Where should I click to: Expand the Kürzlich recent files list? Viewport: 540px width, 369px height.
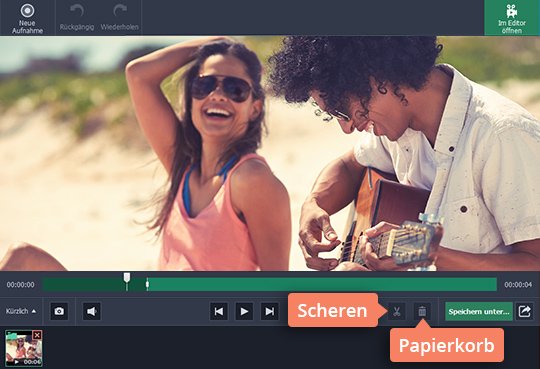(21, 311)
